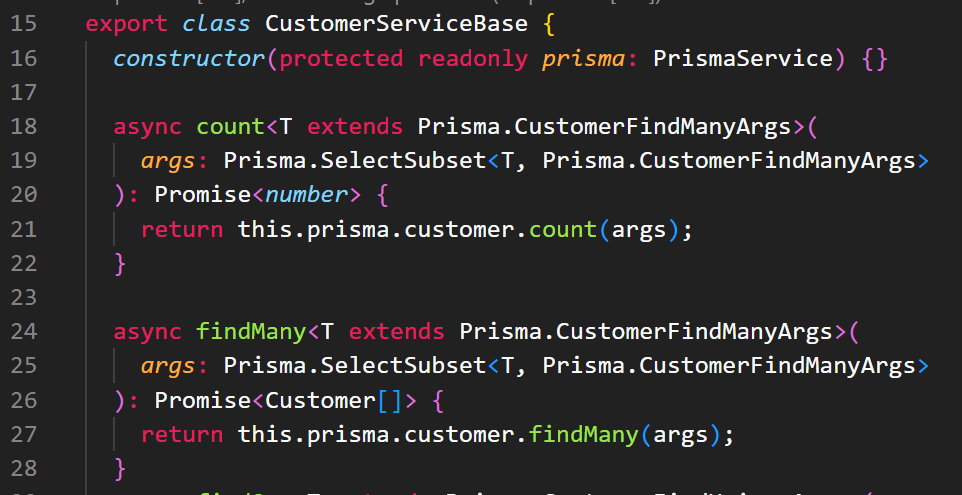Click the findMany method name on line 24

pos(252,332)
